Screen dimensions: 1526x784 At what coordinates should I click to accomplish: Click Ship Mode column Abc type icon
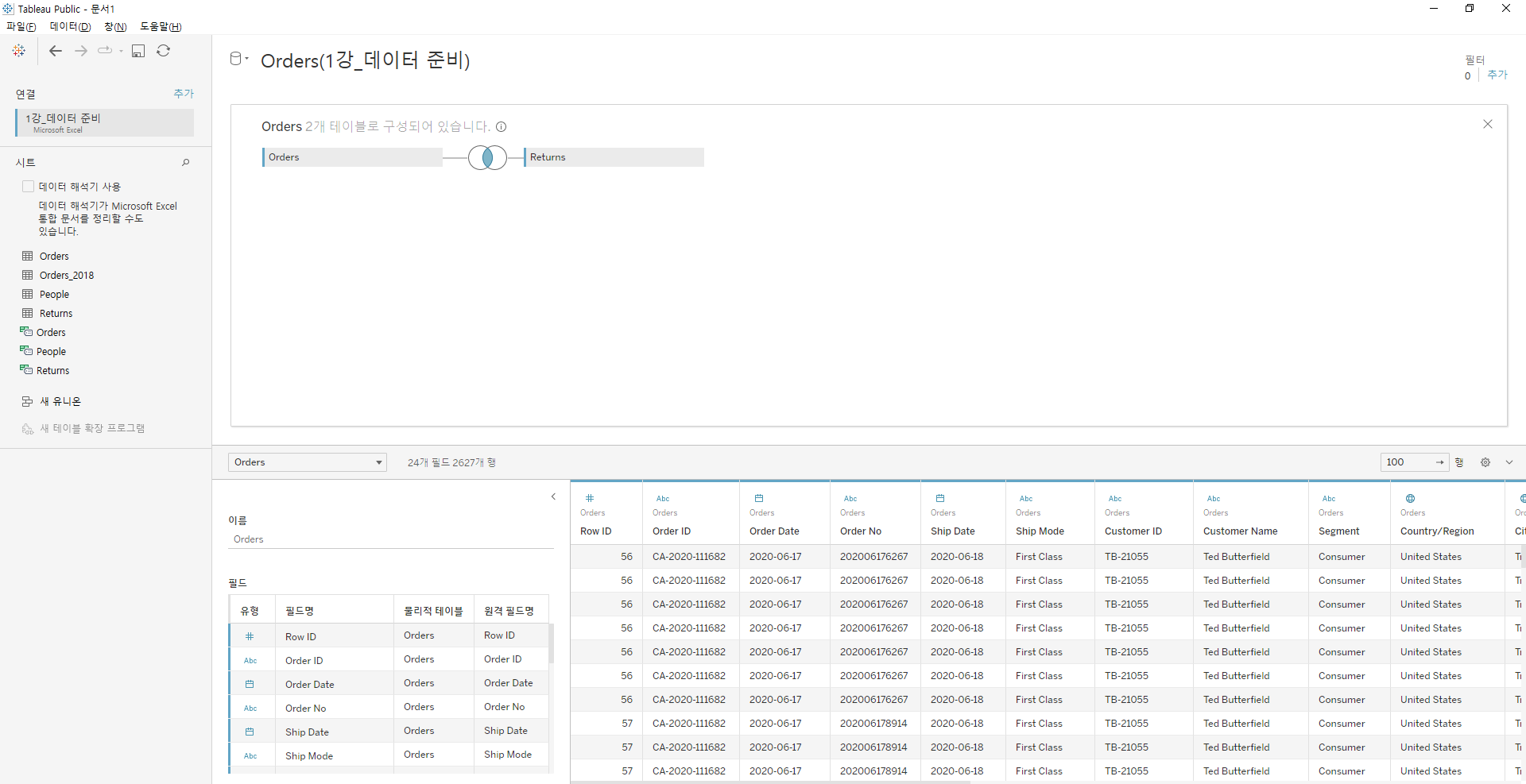point(1026,499)
